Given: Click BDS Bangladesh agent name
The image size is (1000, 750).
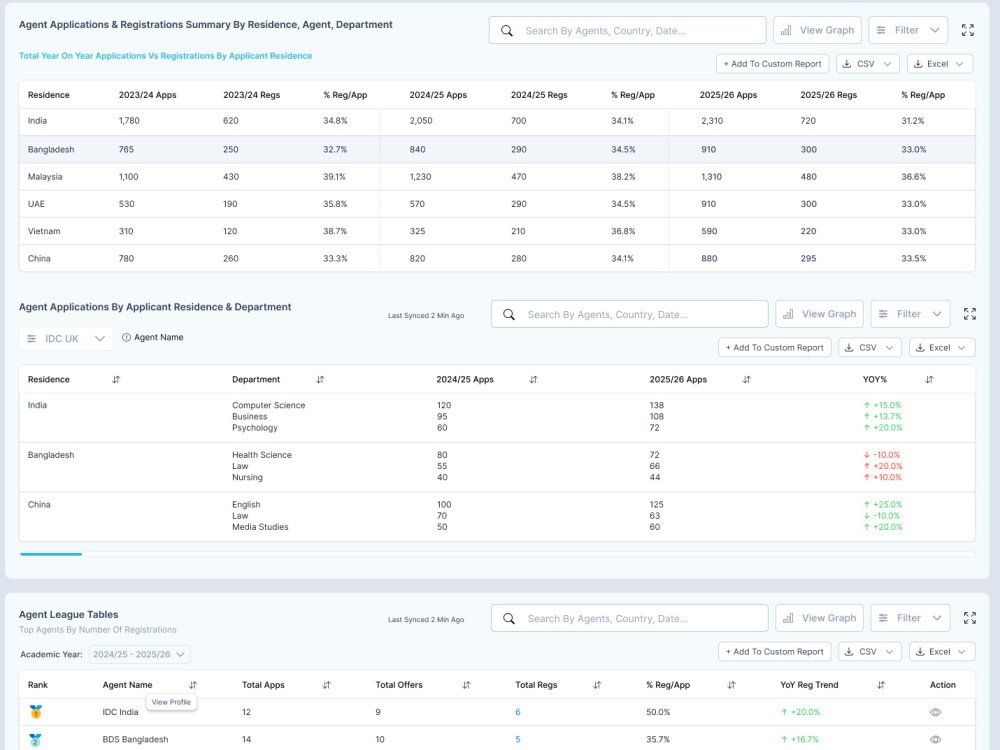Looking at the screenshot, I should coord(135,740).
